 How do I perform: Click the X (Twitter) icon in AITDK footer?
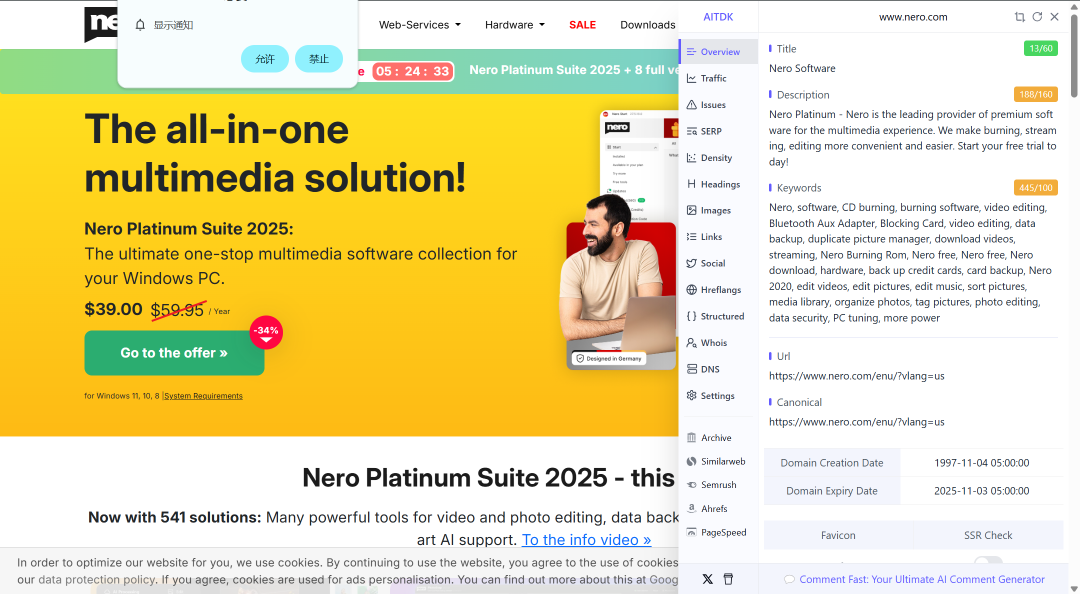pyautogui.click(x=707, y=579)
